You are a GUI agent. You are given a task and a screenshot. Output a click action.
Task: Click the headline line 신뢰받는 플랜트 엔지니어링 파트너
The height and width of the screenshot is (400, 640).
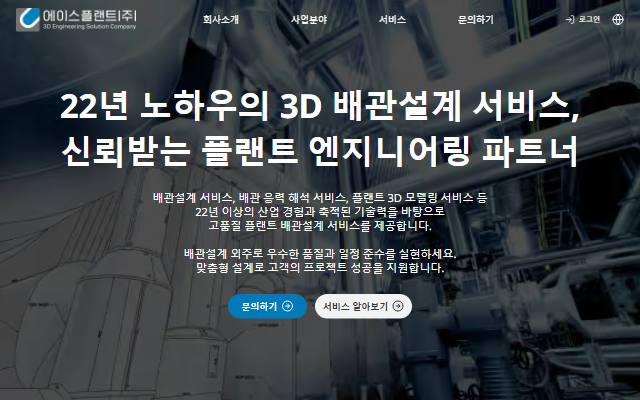(x=320, y=150)
